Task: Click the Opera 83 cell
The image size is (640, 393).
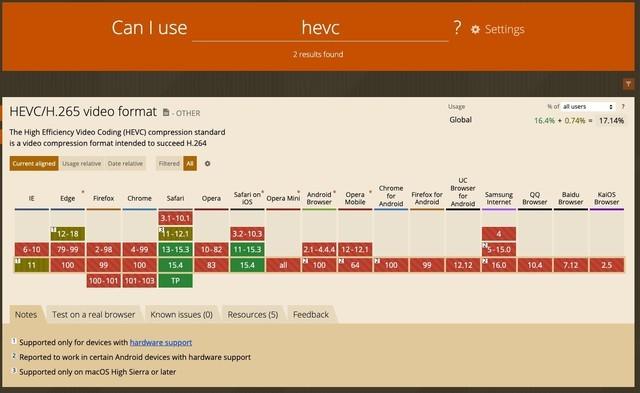Action: pos(211,265)
